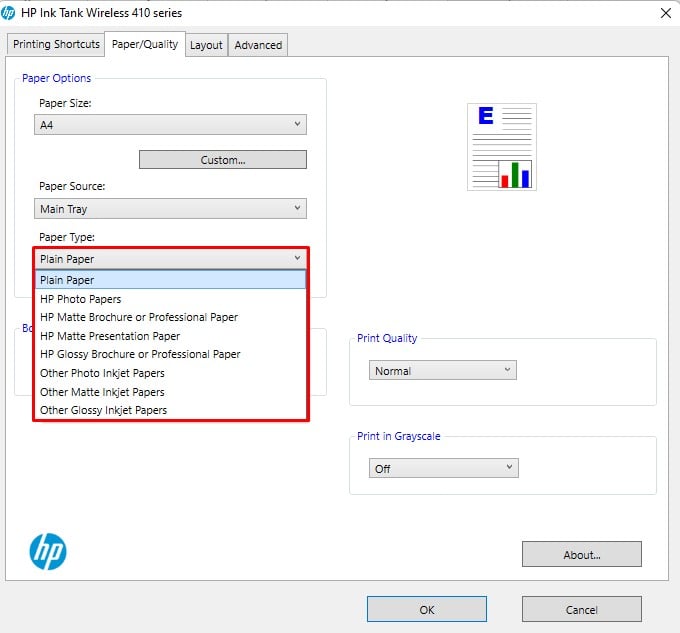Image resolution: width=680 pixels, height=633 pixels.
Task: Open the Layout tab
Action: [206, 45]
